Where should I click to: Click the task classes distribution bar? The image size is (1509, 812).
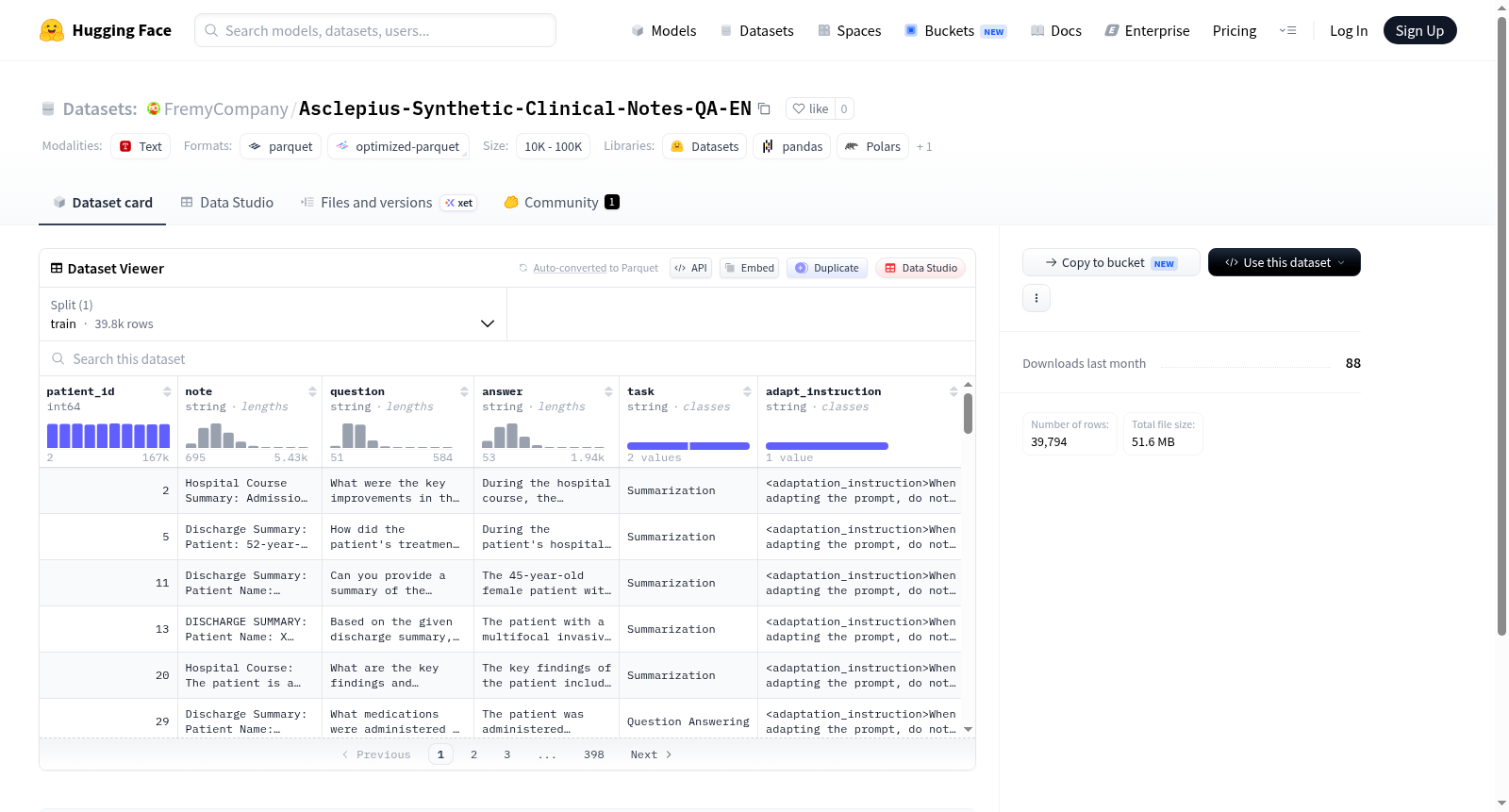click(x=688, y=446)
